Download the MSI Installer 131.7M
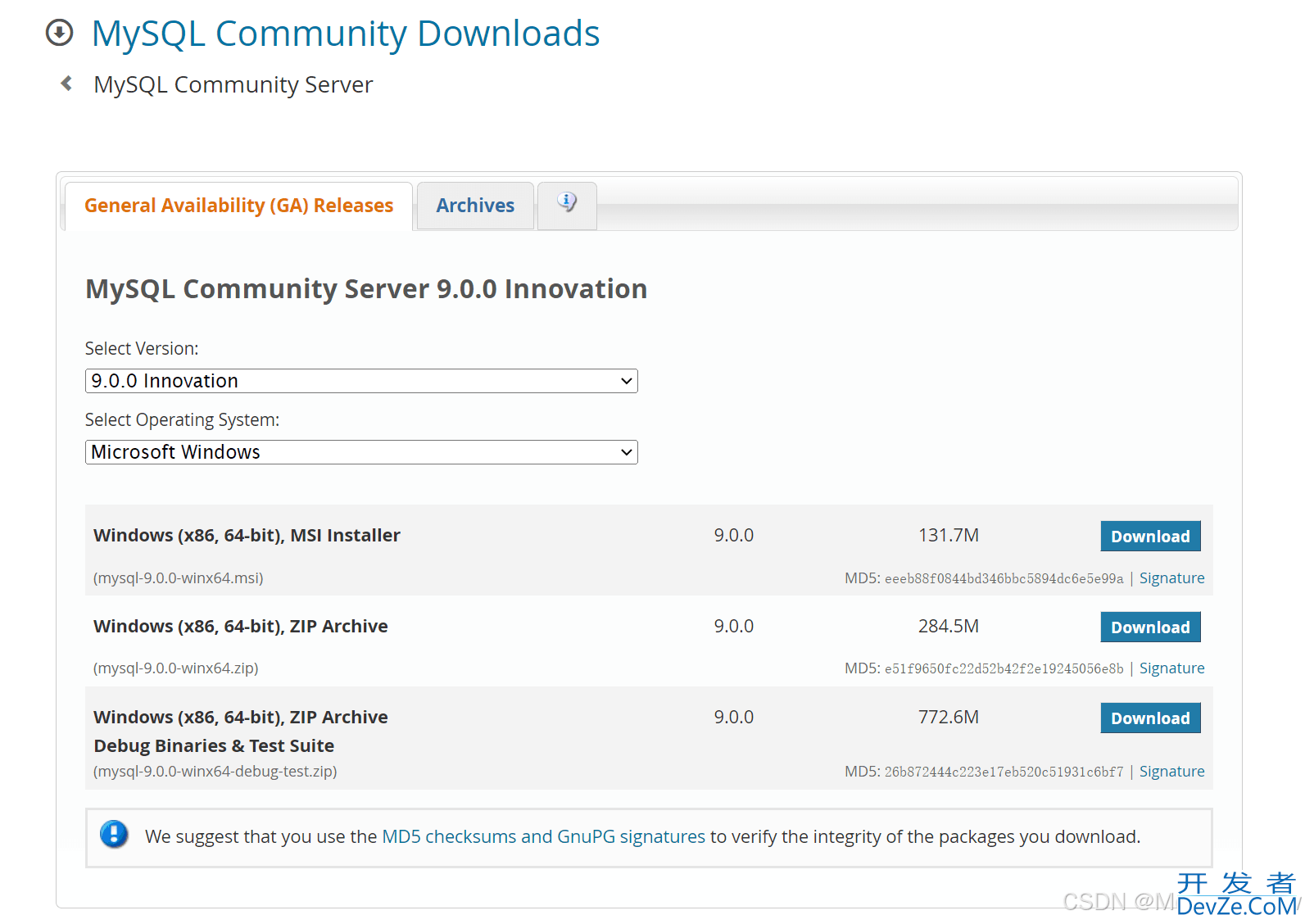Image resolution: width=1305 pixels, height=924 pixels. [x=1150, y=537]
